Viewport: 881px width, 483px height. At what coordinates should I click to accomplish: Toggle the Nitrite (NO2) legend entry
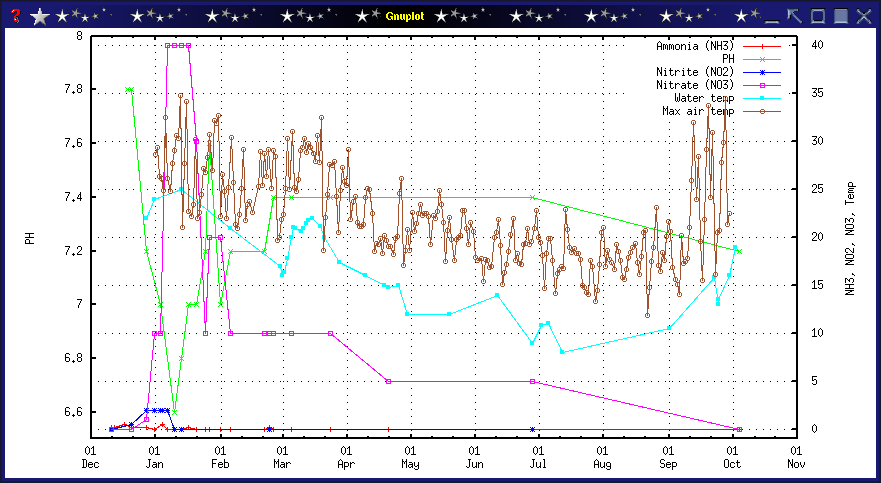[x=694, y=72]
